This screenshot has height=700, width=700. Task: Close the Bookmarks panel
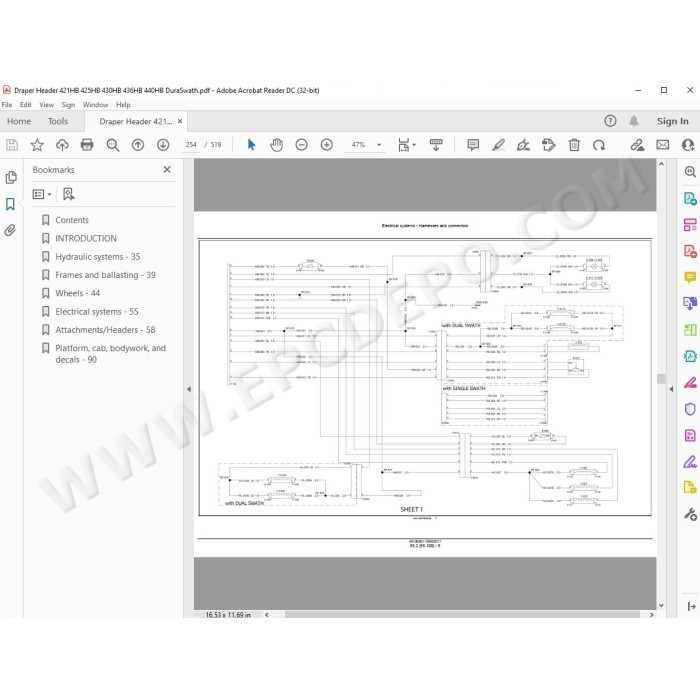167,169
